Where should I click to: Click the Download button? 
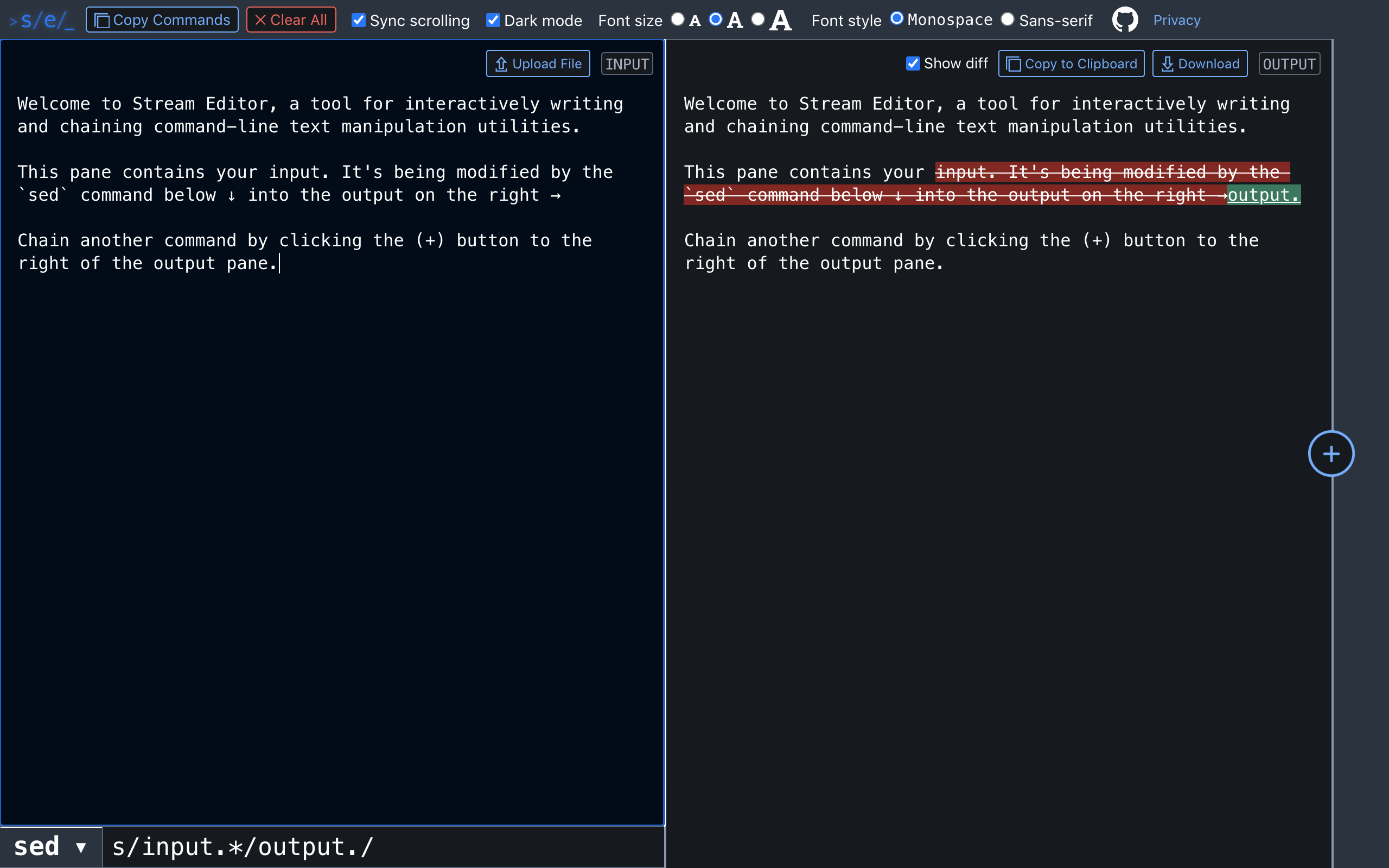pos(1200,63)
